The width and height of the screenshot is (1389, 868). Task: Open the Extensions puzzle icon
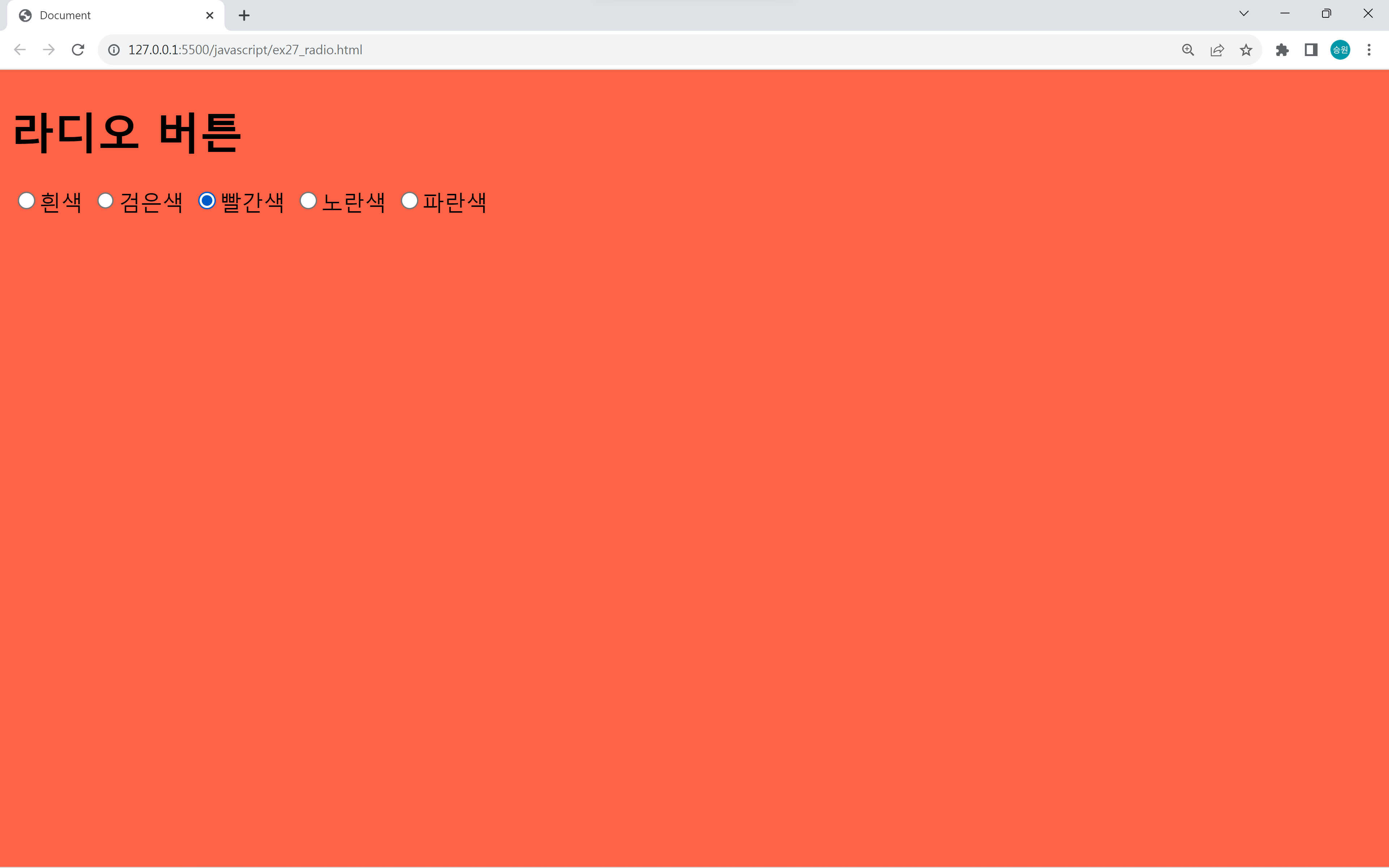click(x=1282, y=50)
